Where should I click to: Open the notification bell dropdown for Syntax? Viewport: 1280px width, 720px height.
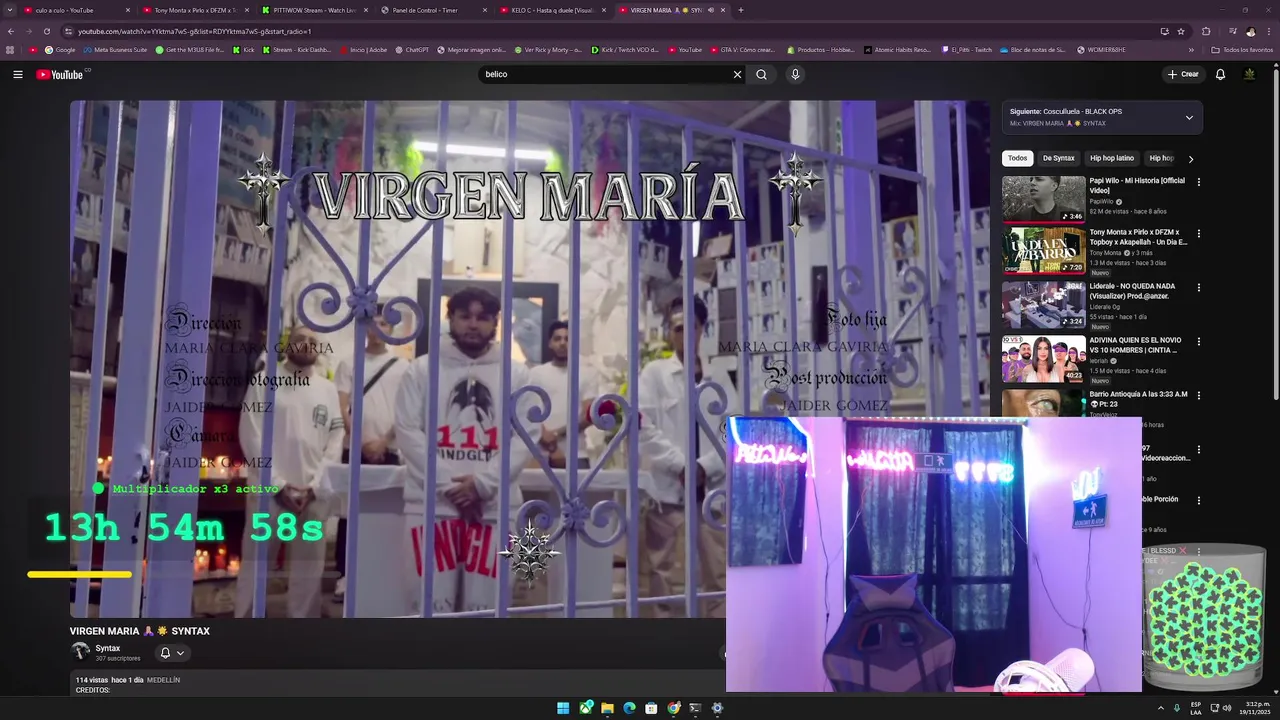tap(172, 653)
